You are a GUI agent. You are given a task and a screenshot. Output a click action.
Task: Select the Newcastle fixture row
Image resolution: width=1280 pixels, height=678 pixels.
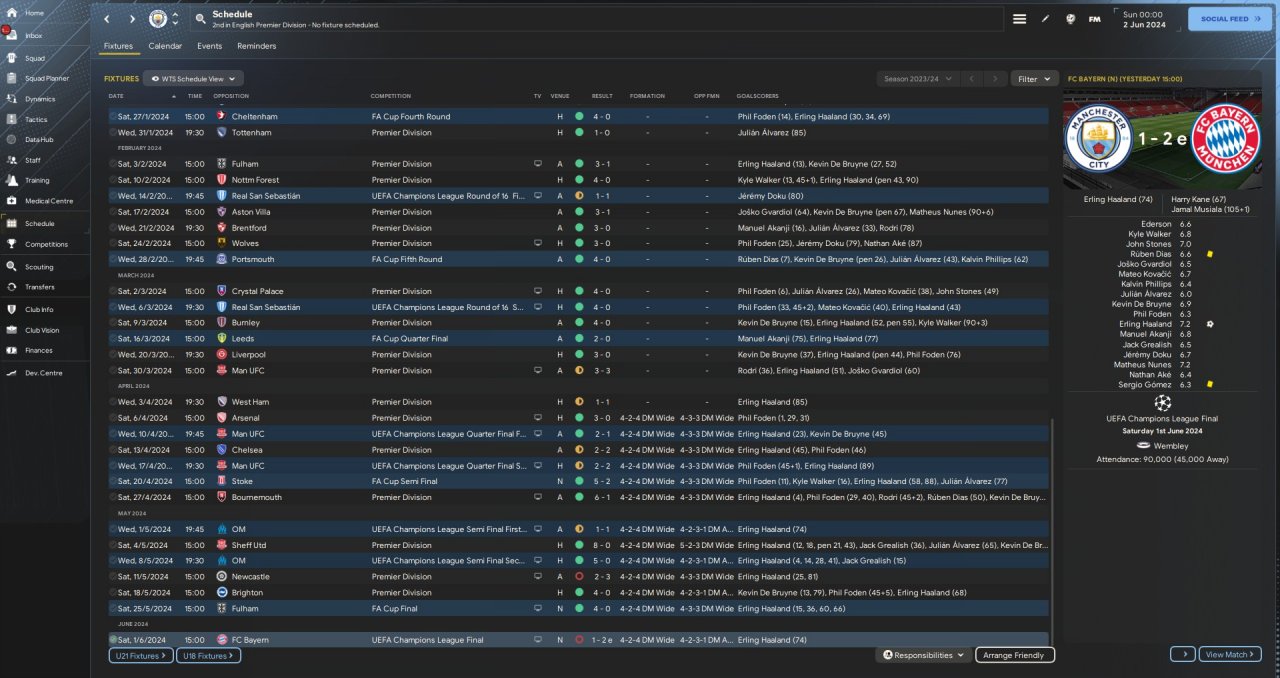click(579, 576)
